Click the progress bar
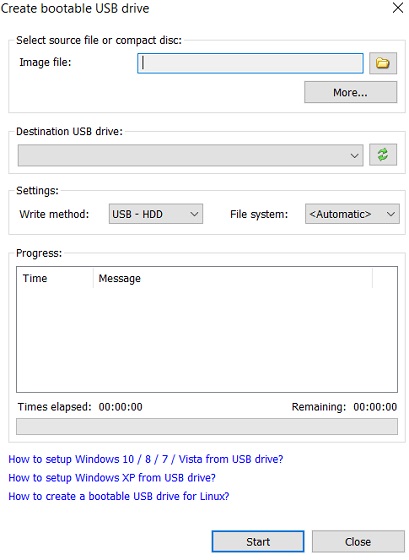 (207, 426)
